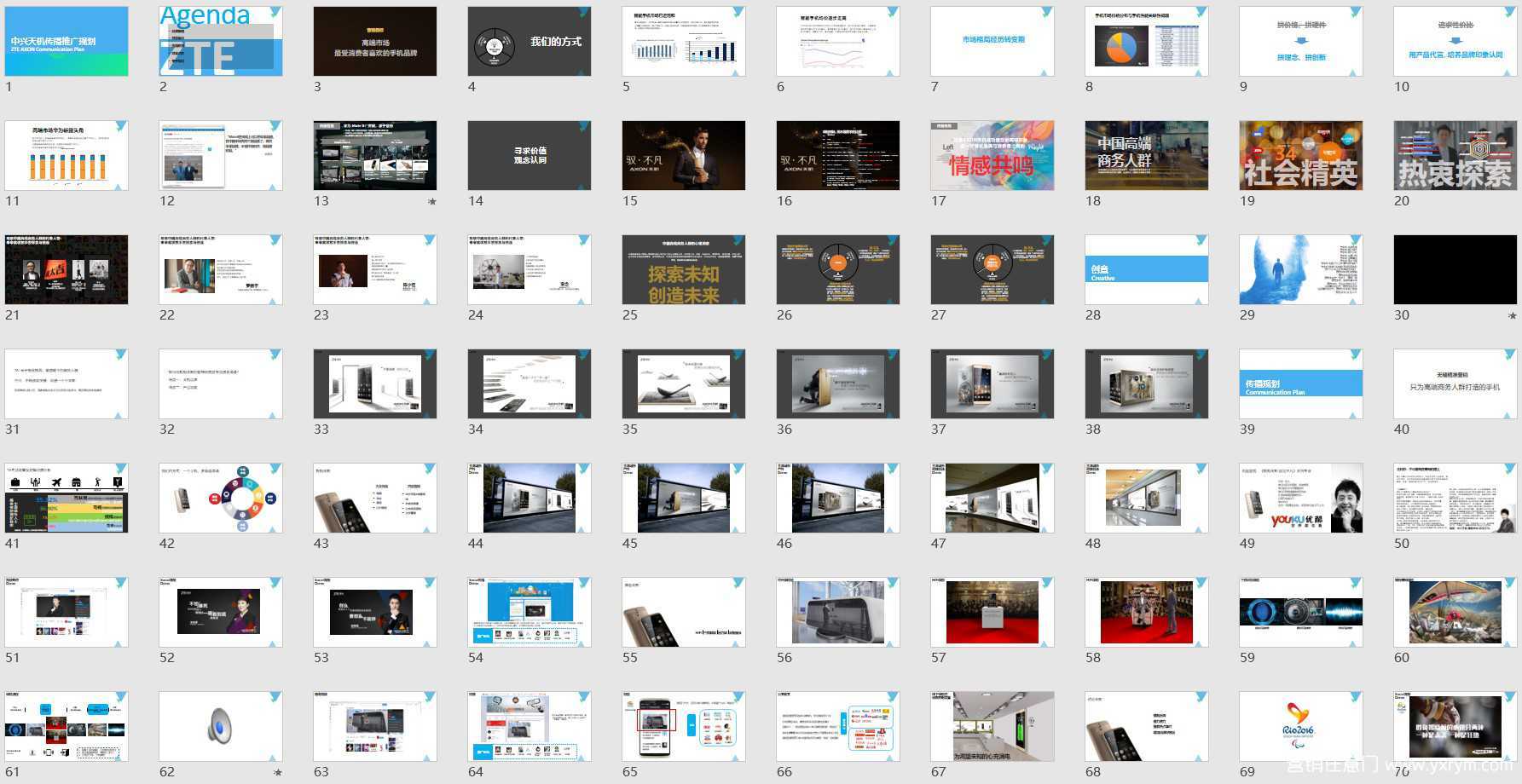Viewport: 1522px width, 784px height.
Task: Choose slide 5 bar chart thumbnail
Action: pos(684,41)
